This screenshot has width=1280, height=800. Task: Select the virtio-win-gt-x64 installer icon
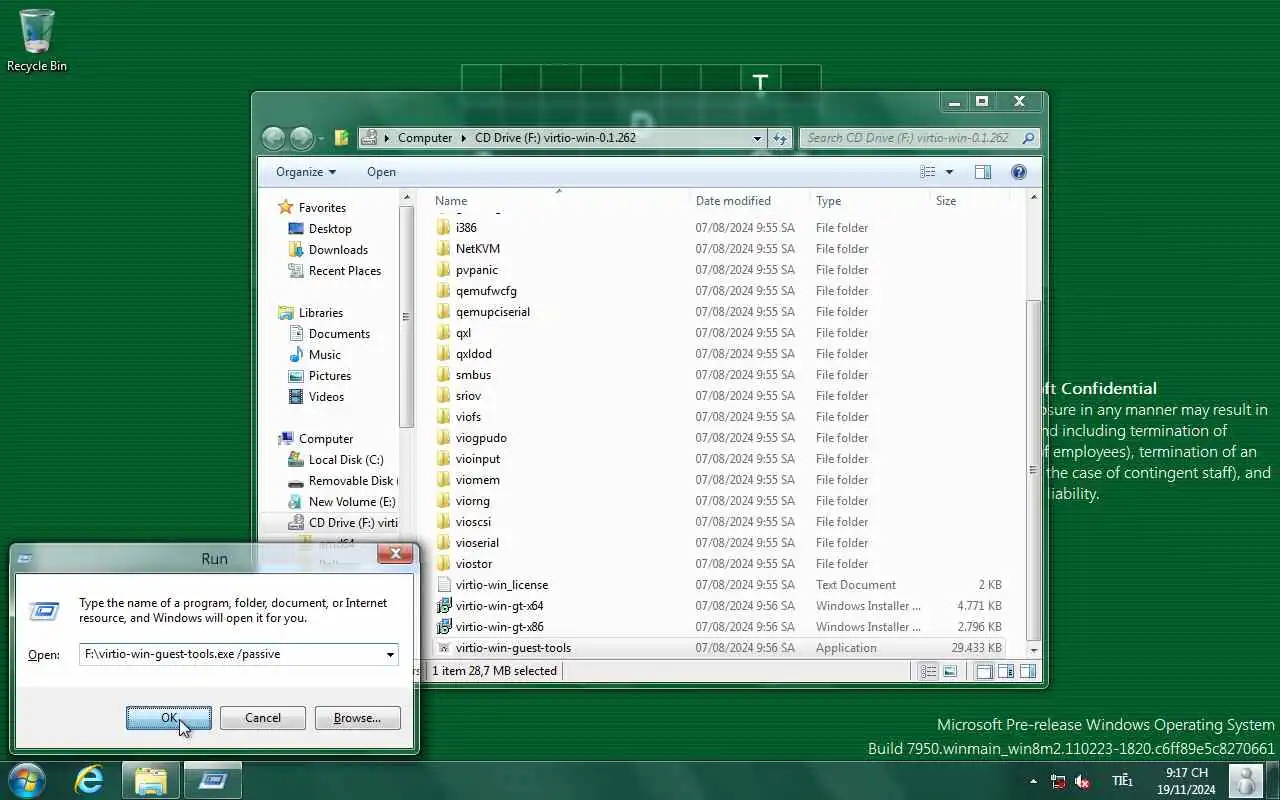[x=444, y=606]
